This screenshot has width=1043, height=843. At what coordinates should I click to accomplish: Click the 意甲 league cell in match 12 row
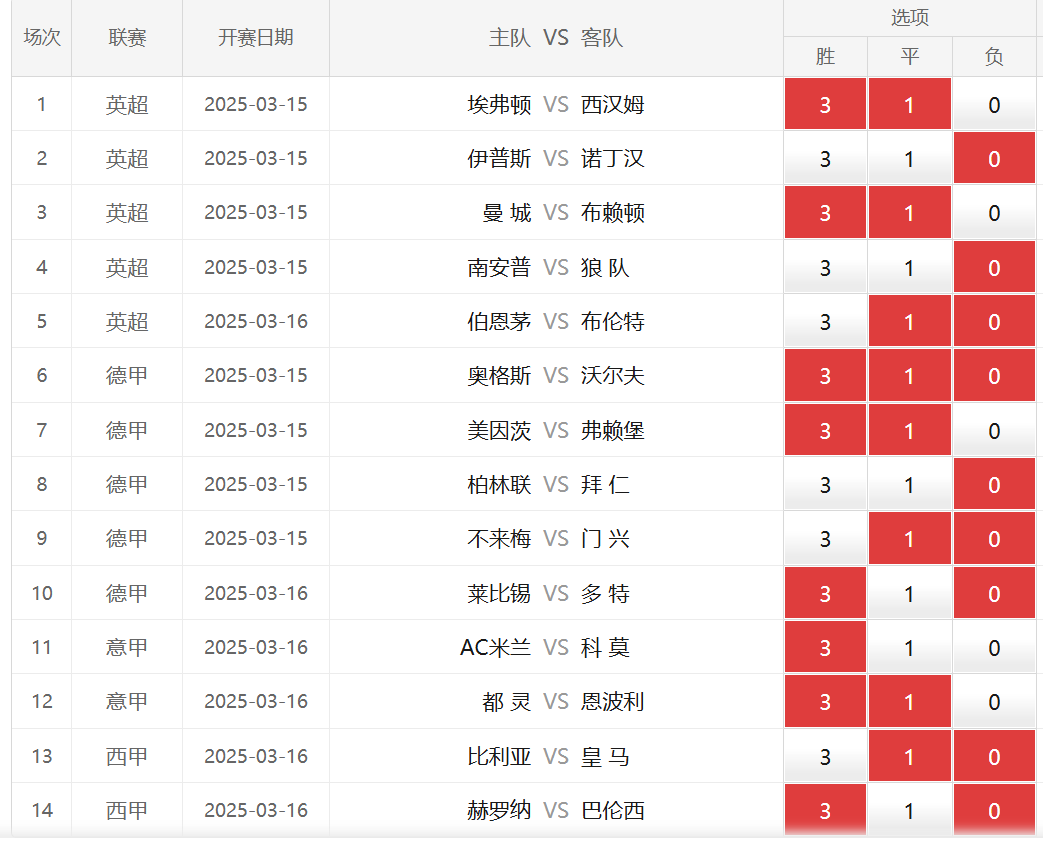click(127, 701)
